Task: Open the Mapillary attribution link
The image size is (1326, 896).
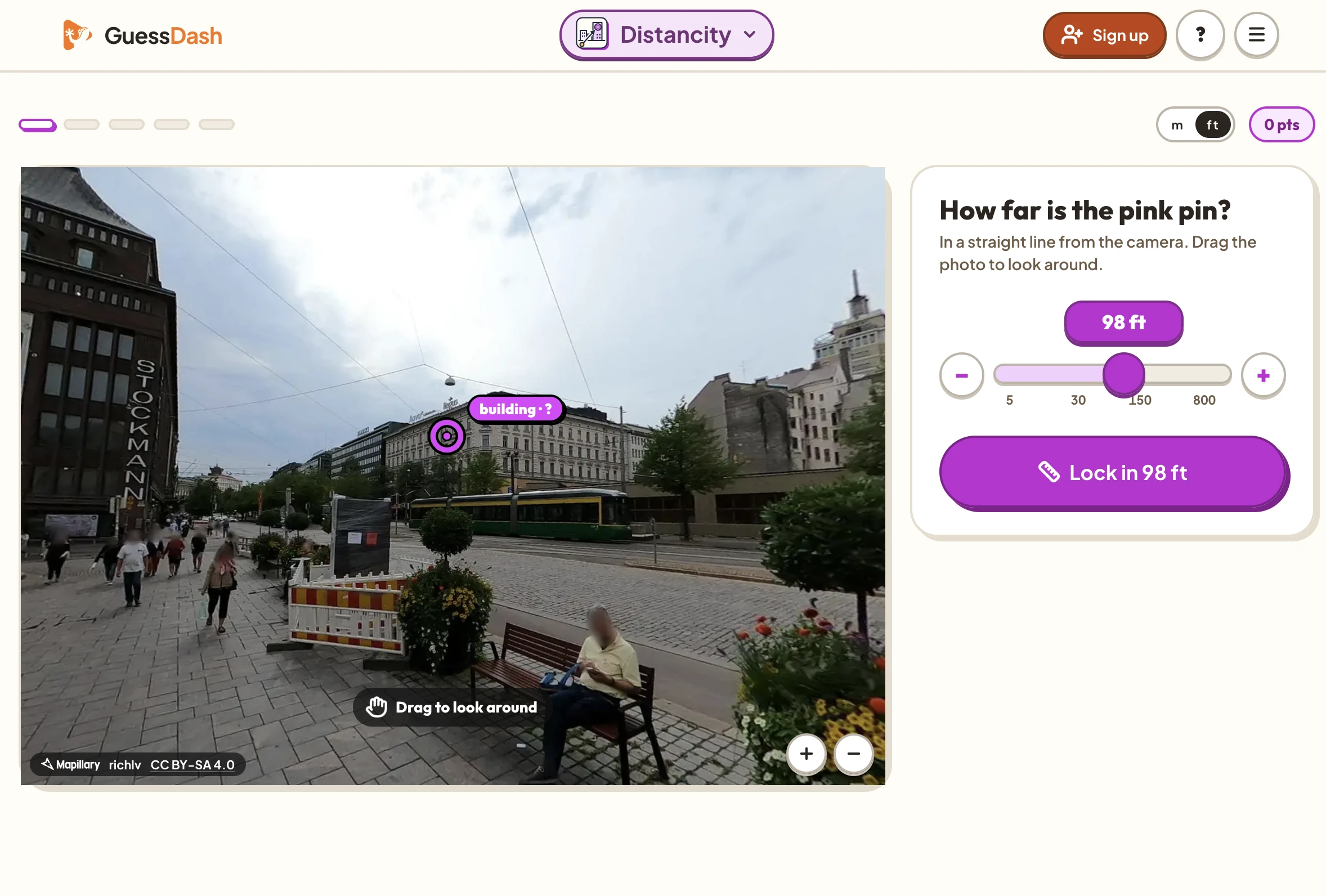Action: (x=71, y=765)
